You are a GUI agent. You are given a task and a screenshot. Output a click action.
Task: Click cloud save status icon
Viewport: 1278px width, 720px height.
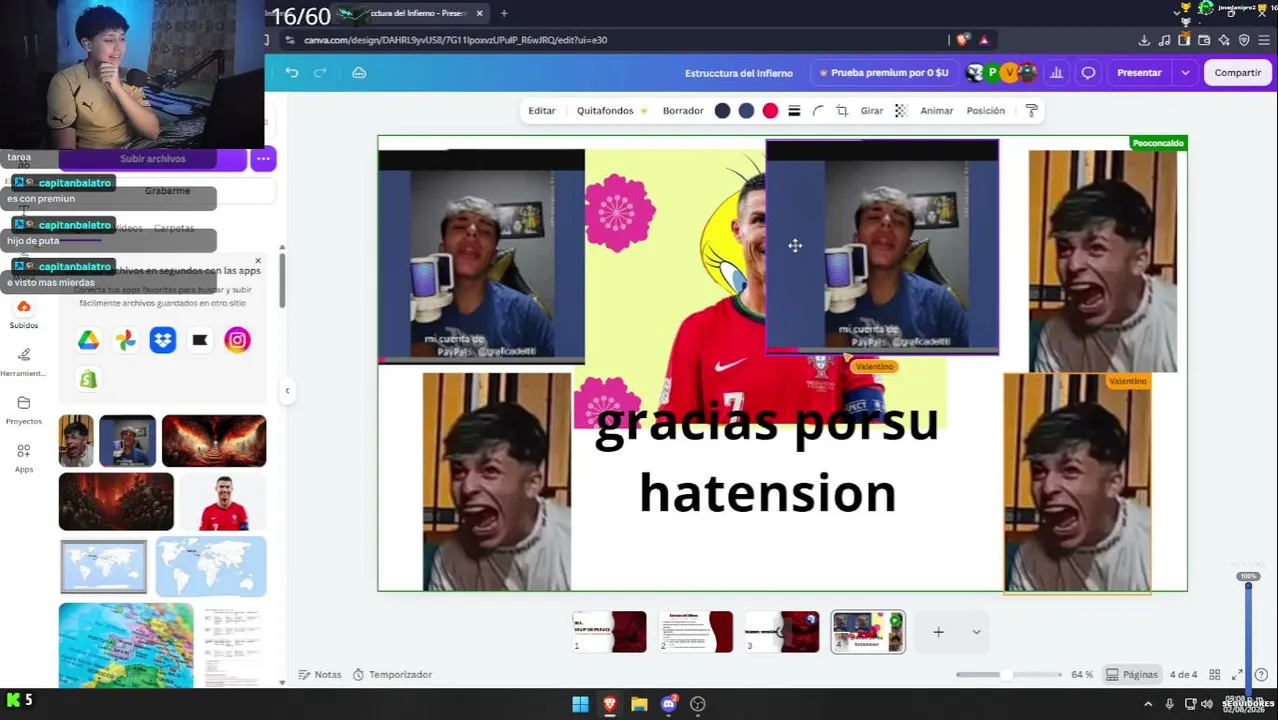tap(359, 73)
